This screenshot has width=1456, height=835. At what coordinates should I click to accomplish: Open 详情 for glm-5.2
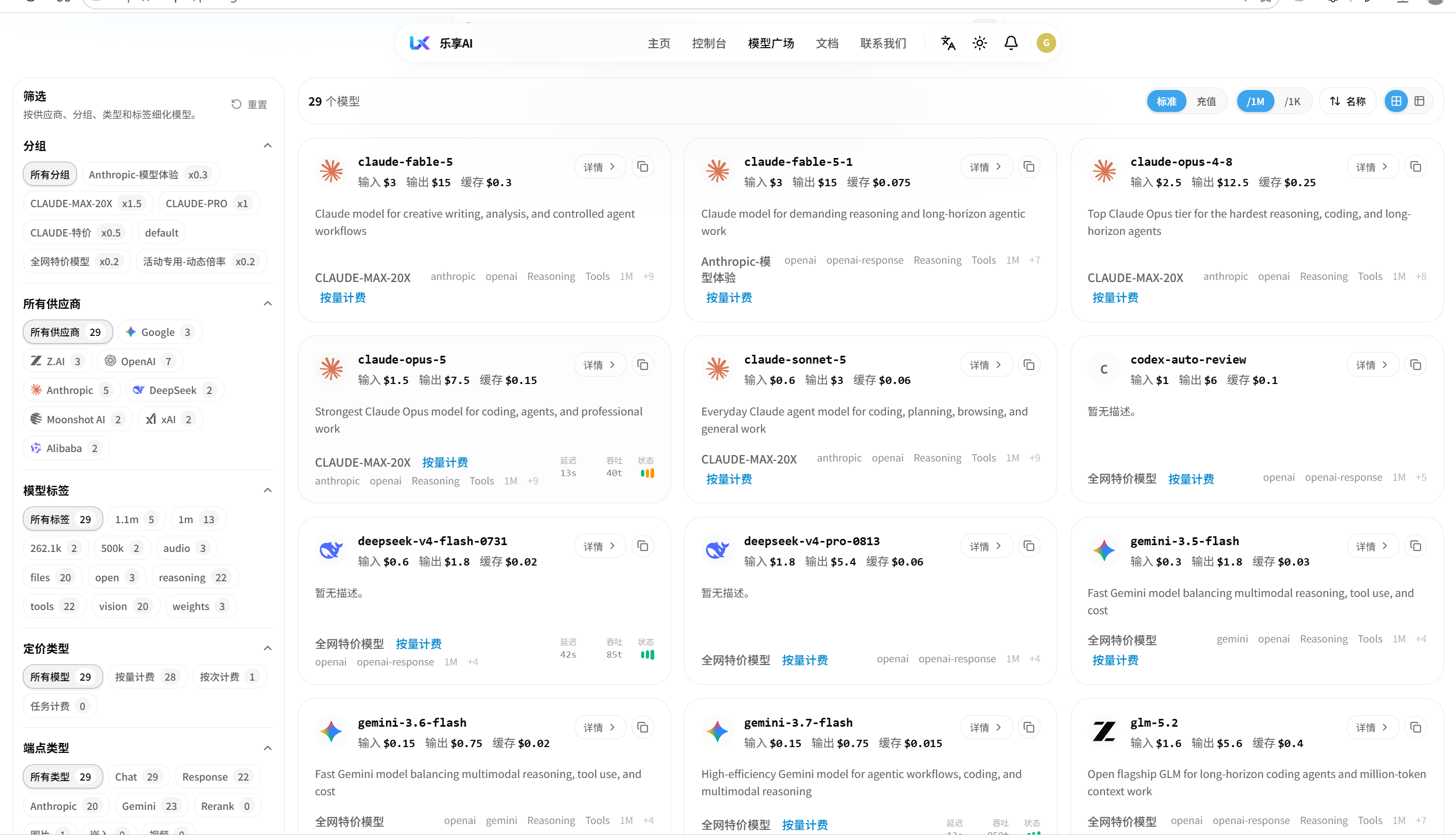coord(1372,727)
